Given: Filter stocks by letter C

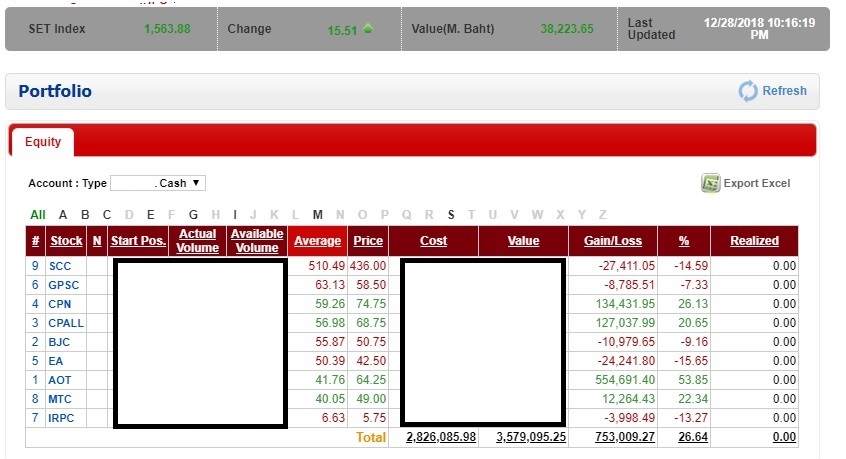Looking at the screenshot, I should point(107,215).
